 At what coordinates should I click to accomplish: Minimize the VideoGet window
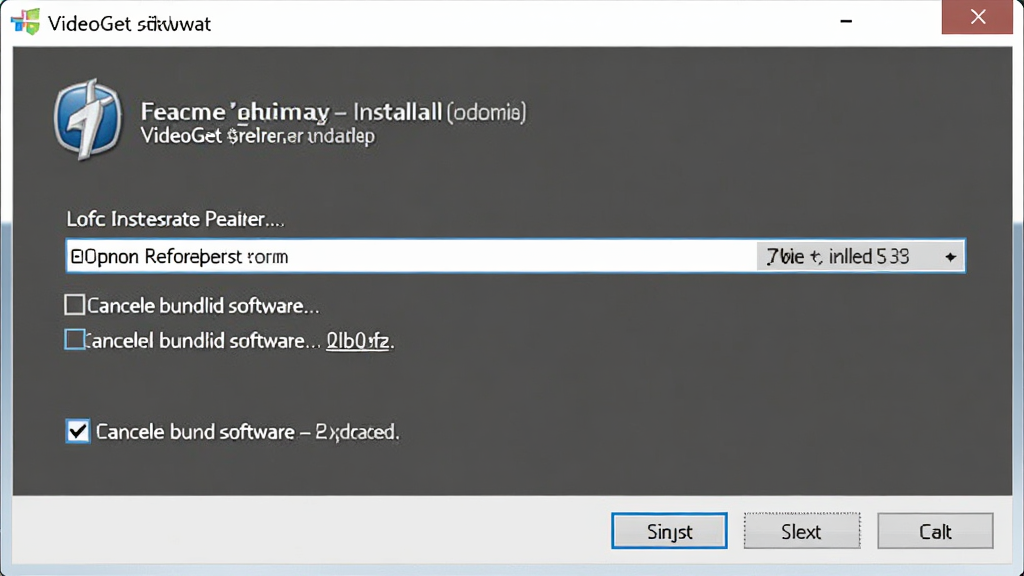tap(846, 21)
